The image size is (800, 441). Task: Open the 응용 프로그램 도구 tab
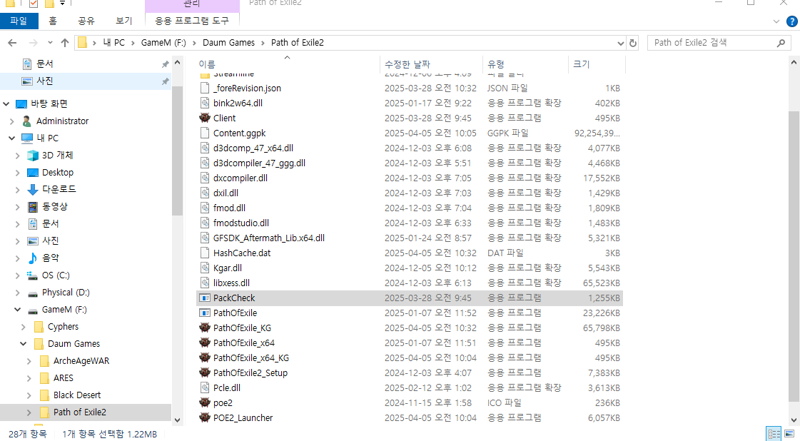pyautogui.click(x=192, y=21)
